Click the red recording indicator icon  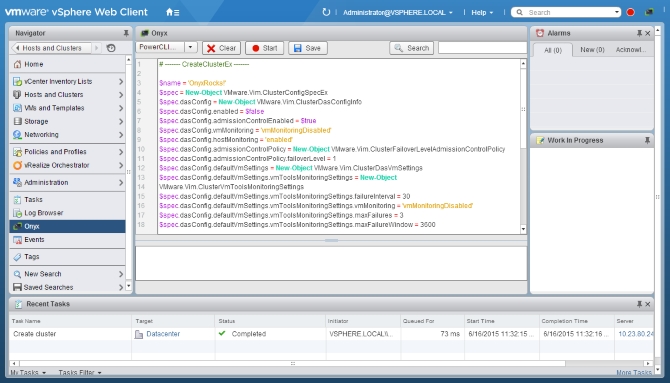click(630, 12)
